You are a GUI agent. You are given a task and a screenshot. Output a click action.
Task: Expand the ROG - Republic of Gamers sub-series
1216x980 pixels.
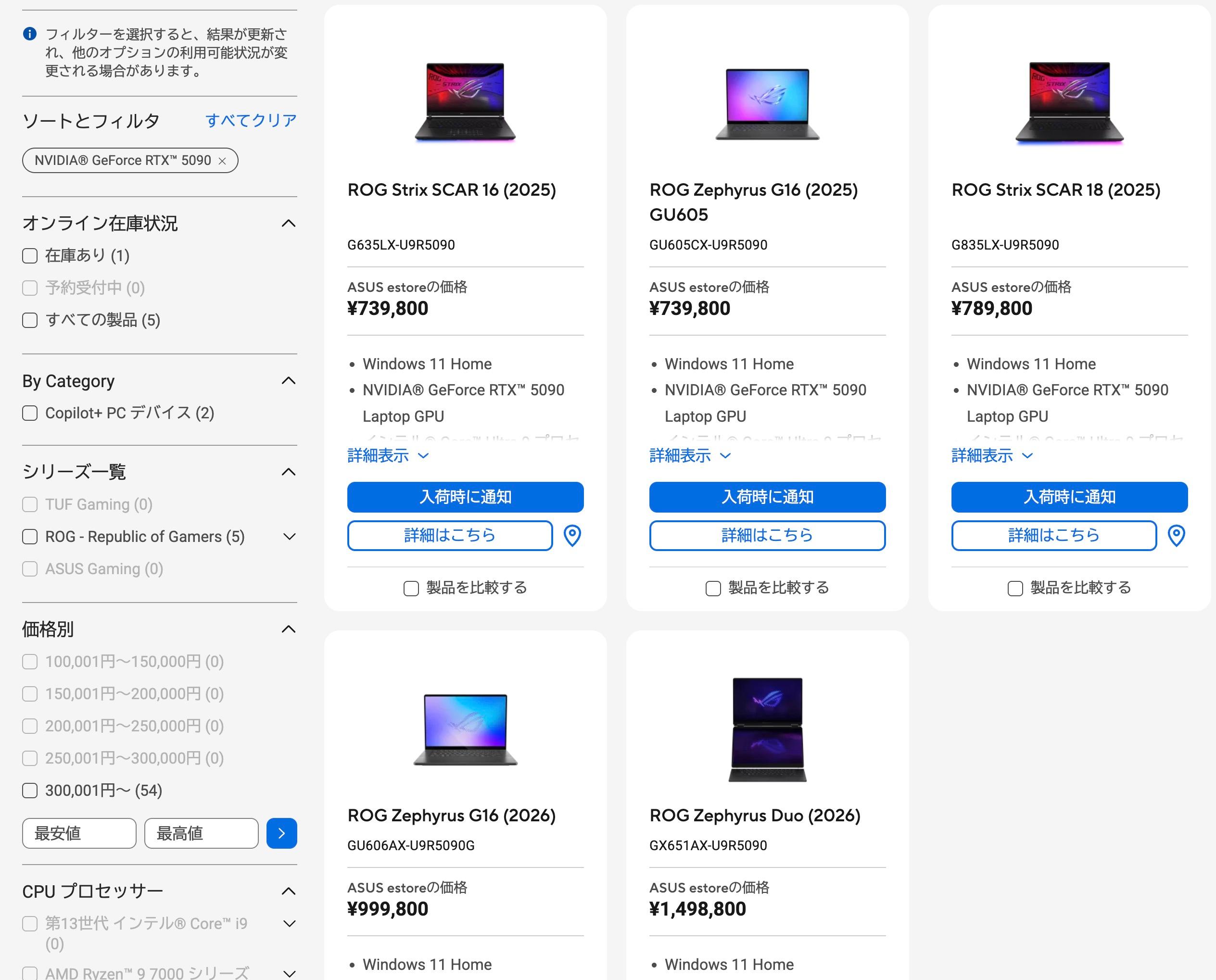point(289,536)
